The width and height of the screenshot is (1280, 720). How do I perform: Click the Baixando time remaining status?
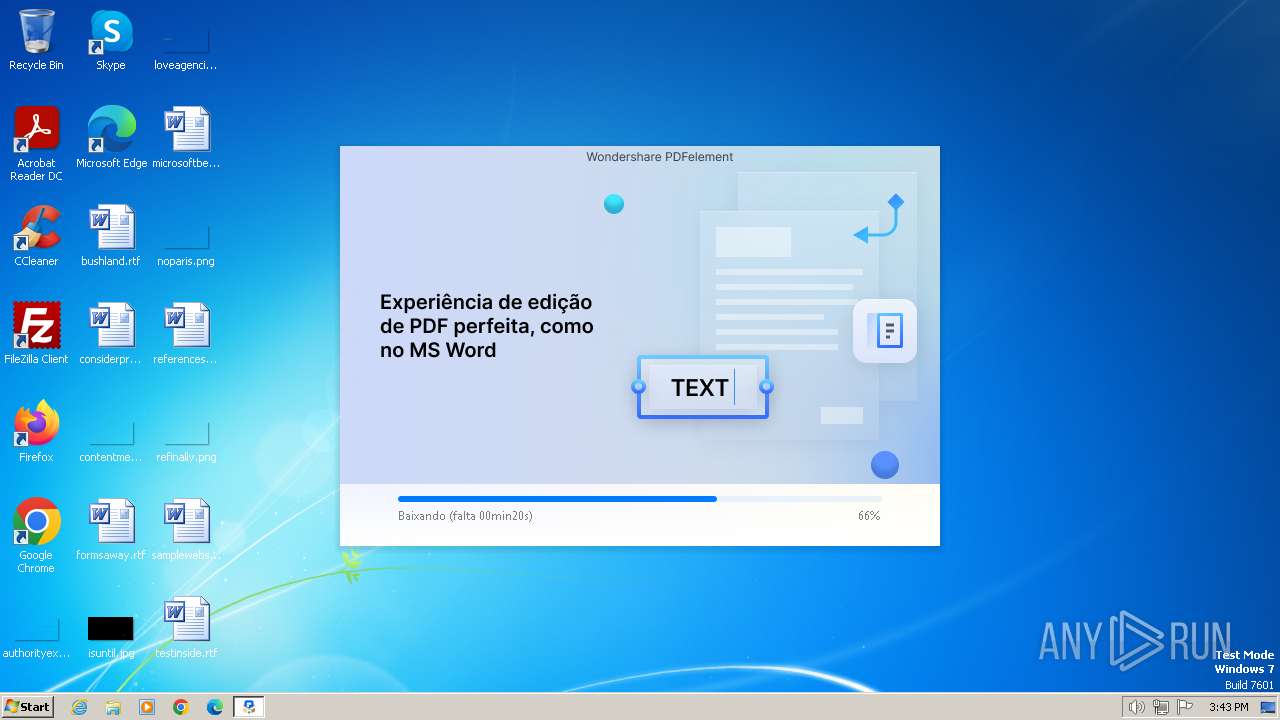click(465, 516)
